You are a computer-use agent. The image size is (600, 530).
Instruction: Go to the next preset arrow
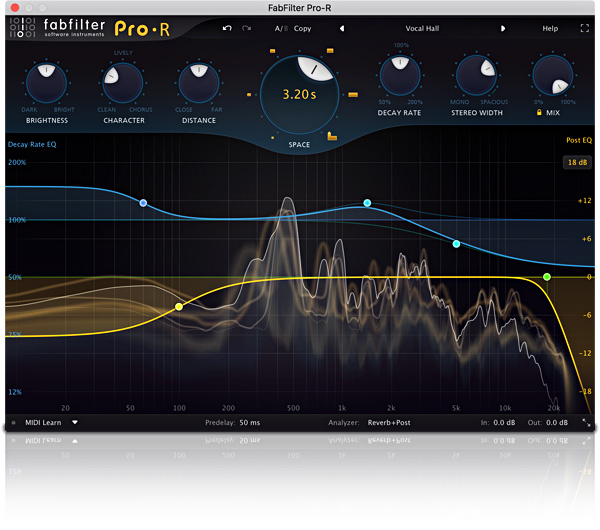click(x=503, y=28)
